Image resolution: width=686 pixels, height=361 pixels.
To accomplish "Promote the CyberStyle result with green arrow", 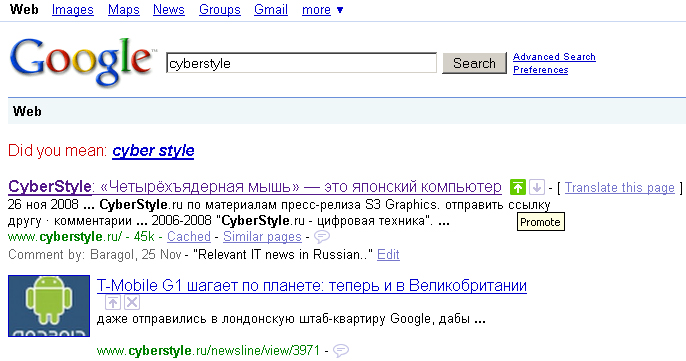I will pyautogui.click(x=518, y=187).
